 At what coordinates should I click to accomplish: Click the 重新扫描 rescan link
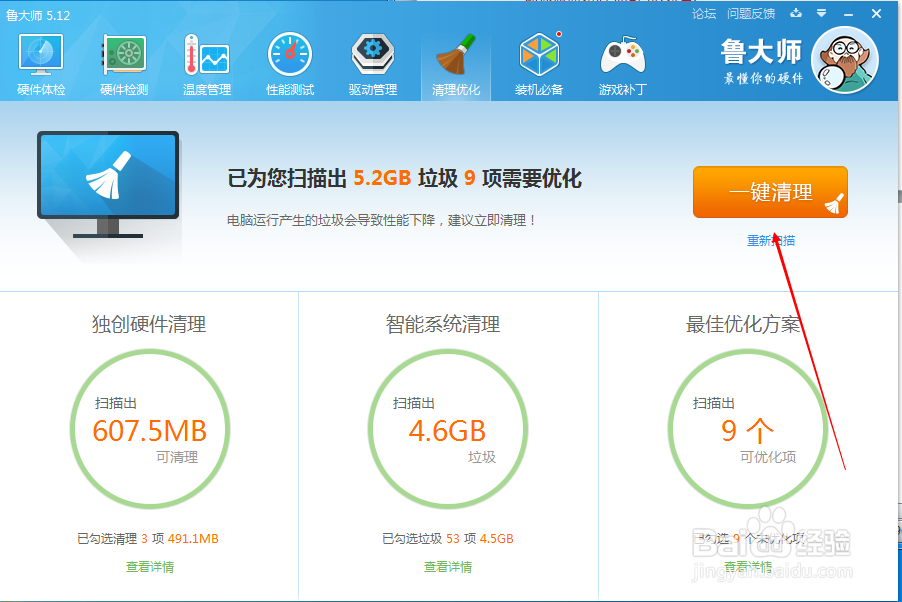click(771, 241)
